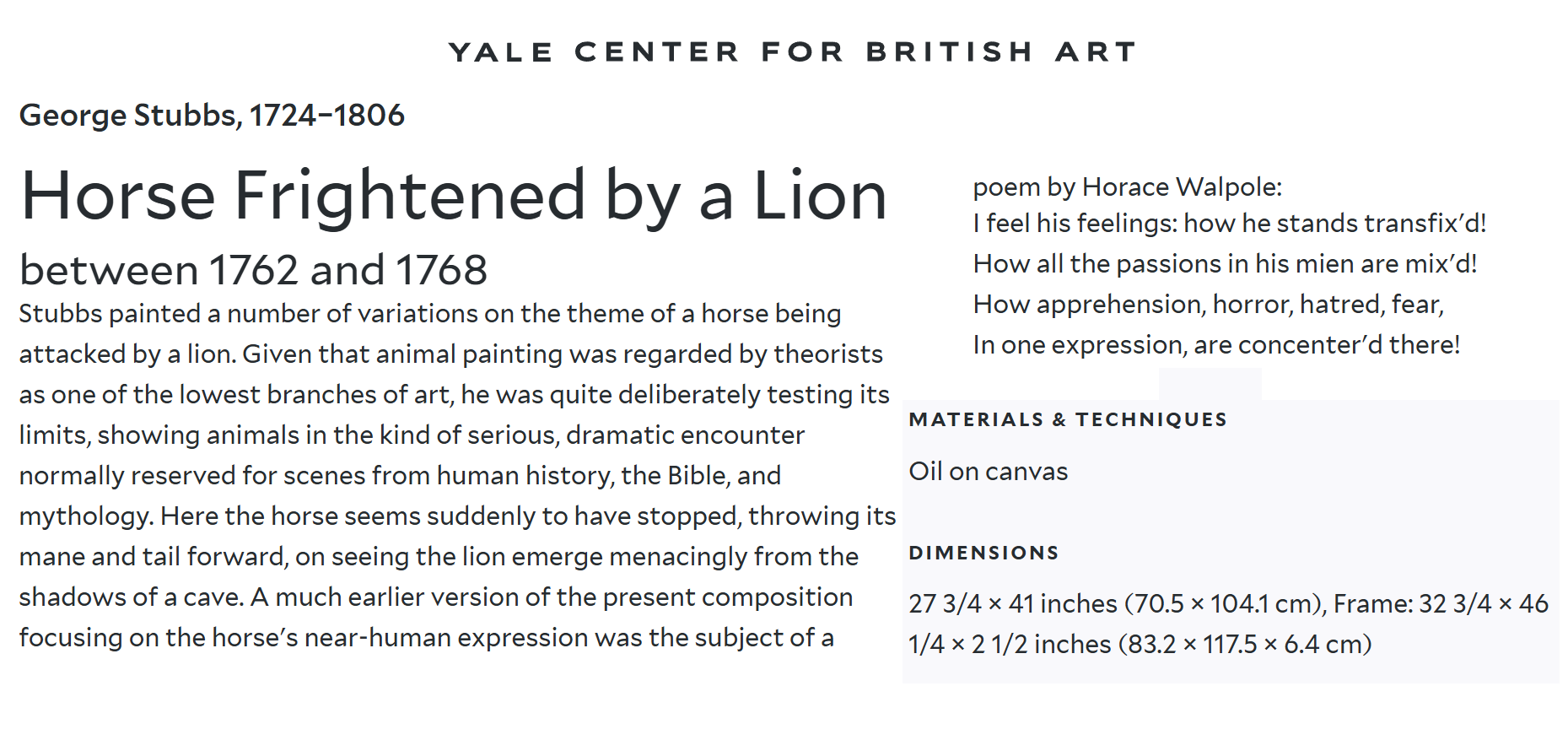This screenshot has height=740, width=1568.
Task: Click the frame size line with 83.2 × 117.5 cm
Action: pyautogui.click(x=1140, y=644)
